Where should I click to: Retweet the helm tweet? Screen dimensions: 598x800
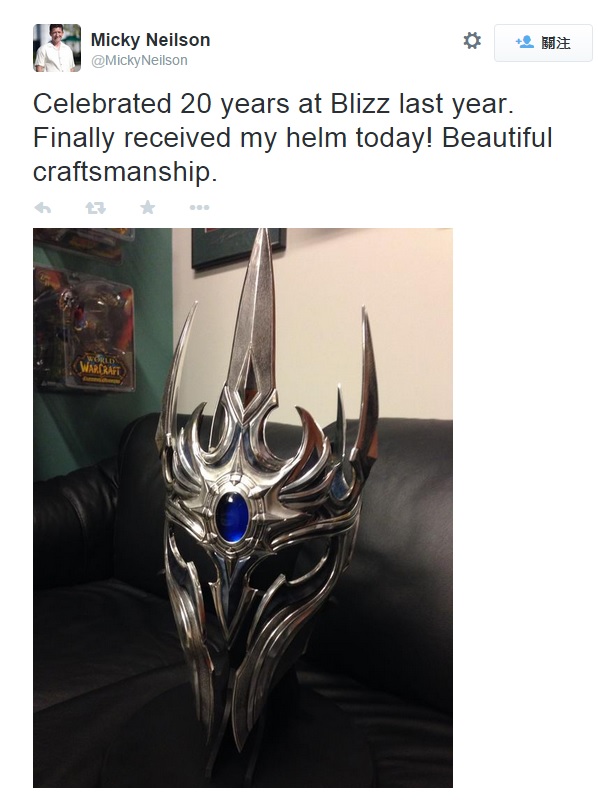(95, 208)
